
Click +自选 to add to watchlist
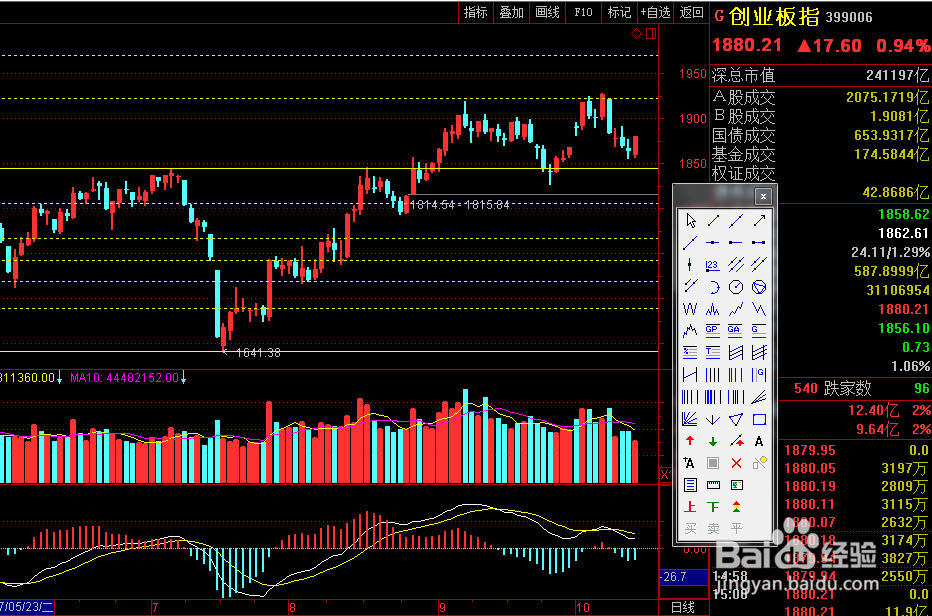coord(655,12)
